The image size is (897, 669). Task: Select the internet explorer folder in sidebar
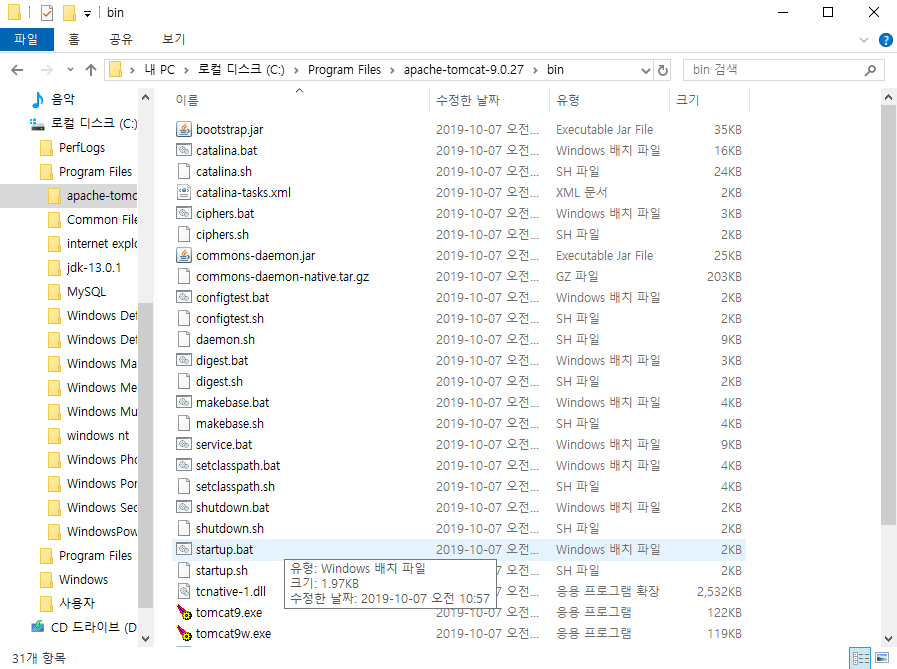click(102, 244)
